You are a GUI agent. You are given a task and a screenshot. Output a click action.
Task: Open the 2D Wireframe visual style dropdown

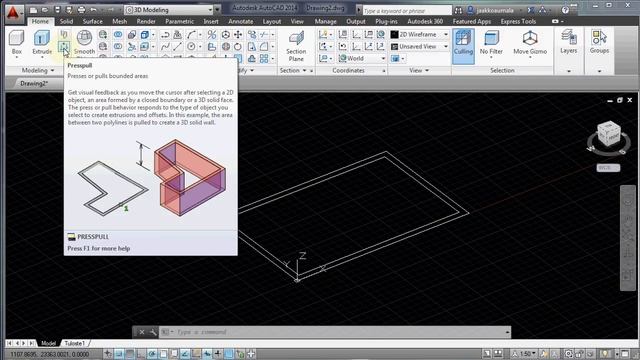(420, 35)
